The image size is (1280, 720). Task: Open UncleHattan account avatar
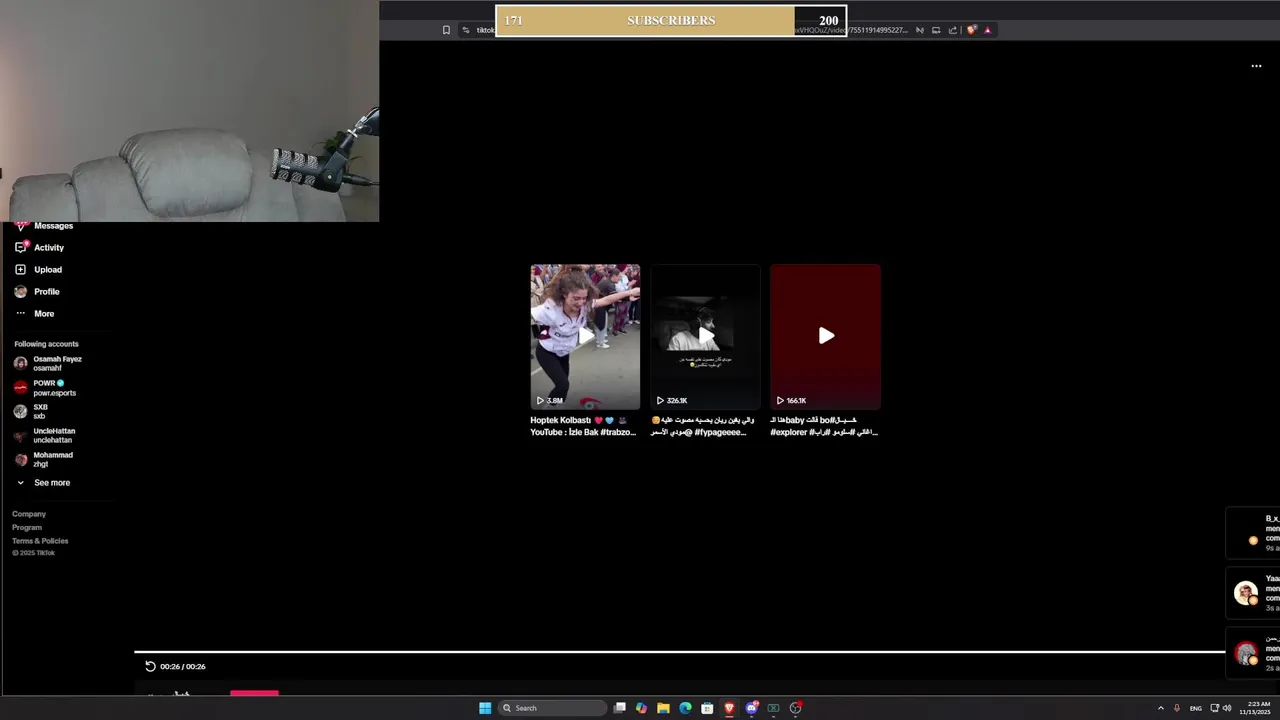pyautogui.click(x=20, y=435)
